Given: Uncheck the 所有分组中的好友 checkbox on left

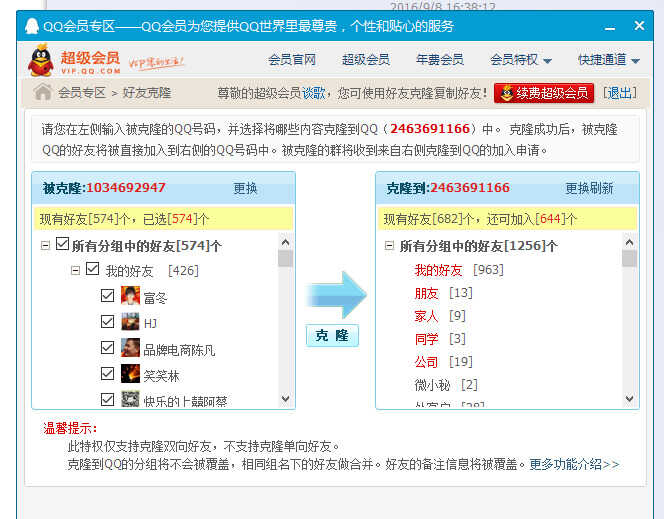Looking at the screenshot, I should coord(62,245).
